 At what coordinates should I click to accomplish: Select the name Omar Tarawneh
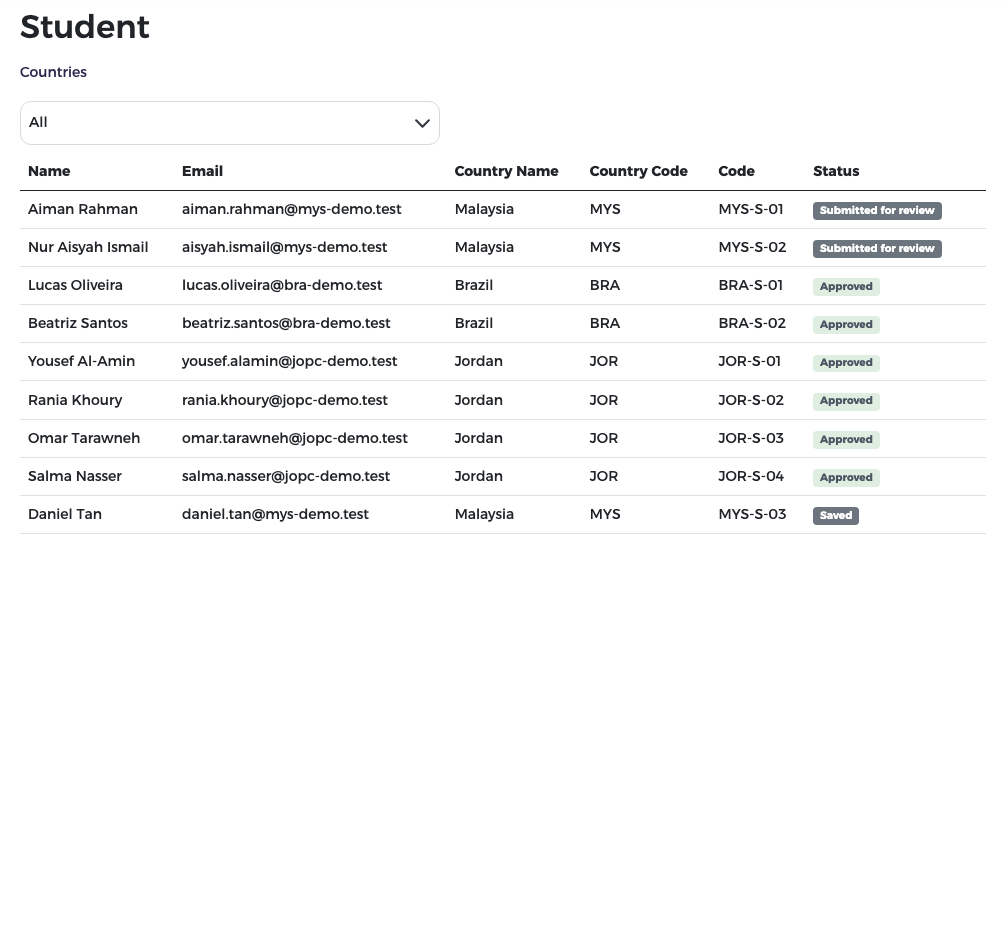click(84, 438)
